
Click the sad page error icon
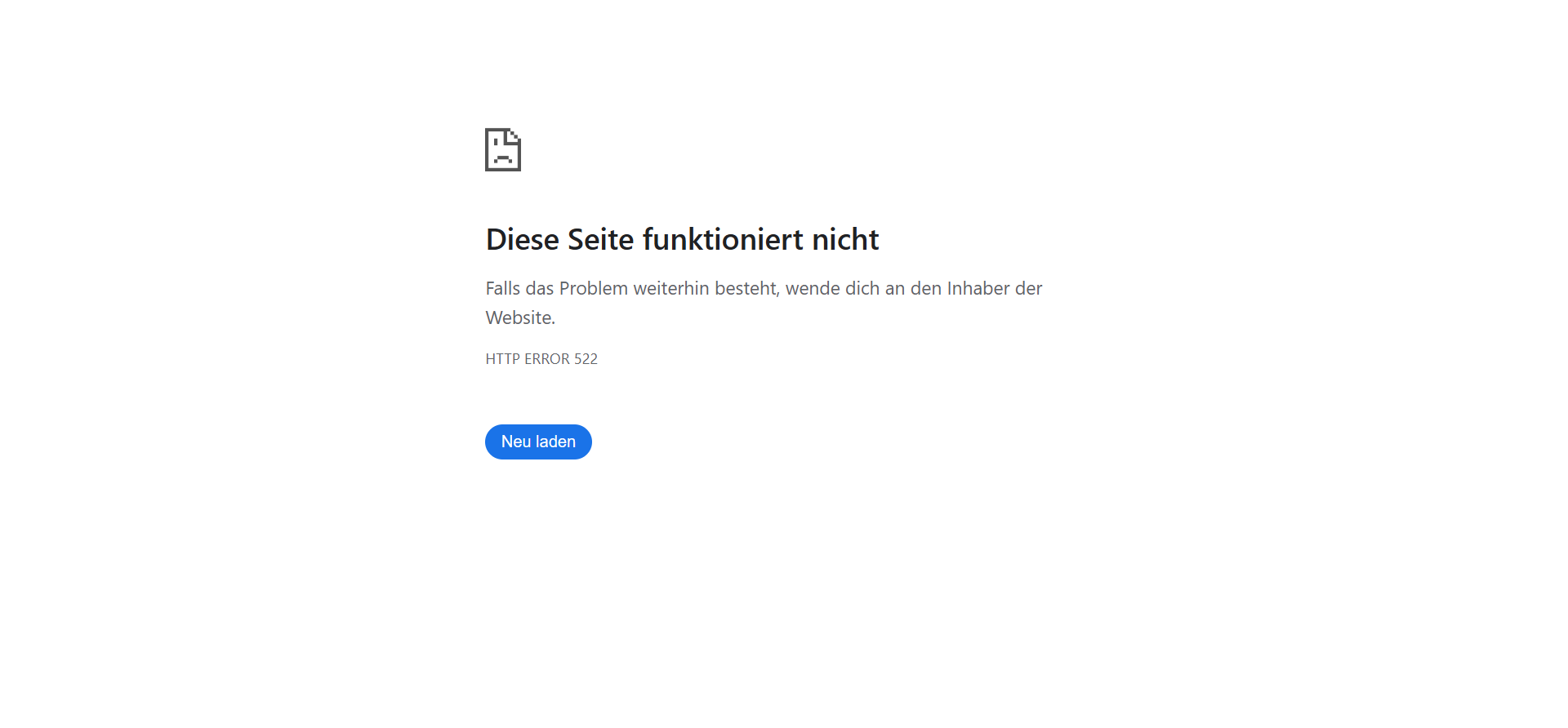click(503, 149)
